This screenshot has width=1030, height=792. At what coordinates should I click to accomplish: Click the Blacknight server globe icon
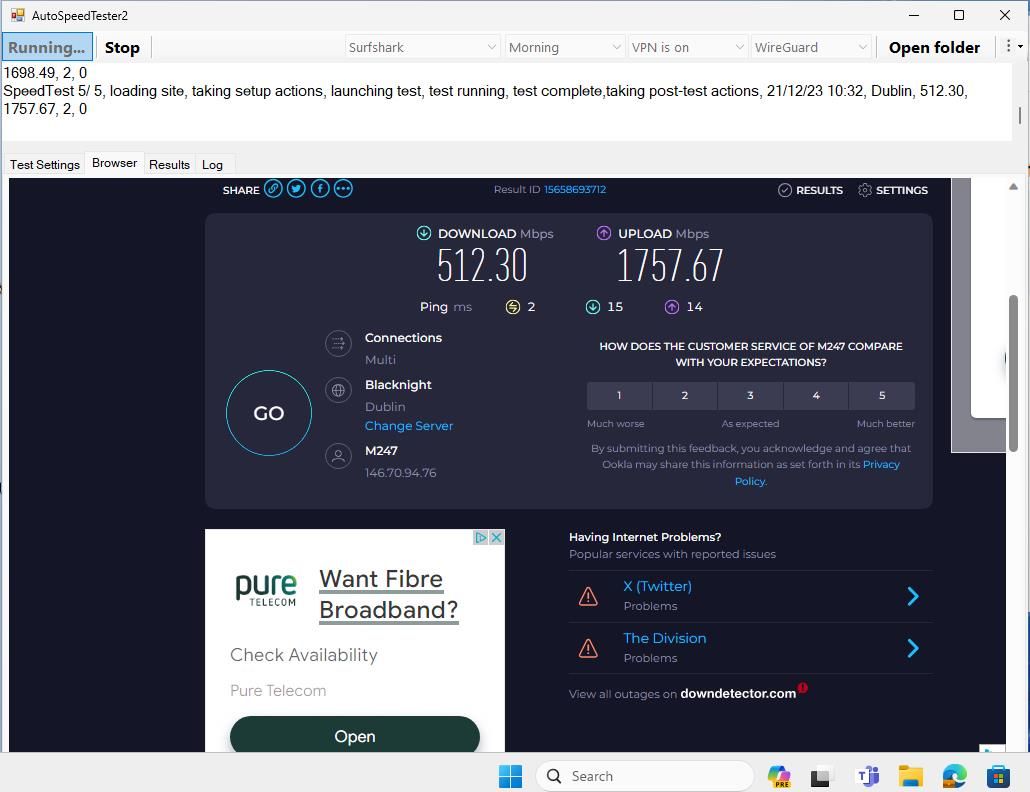click(x=338, y=390)
